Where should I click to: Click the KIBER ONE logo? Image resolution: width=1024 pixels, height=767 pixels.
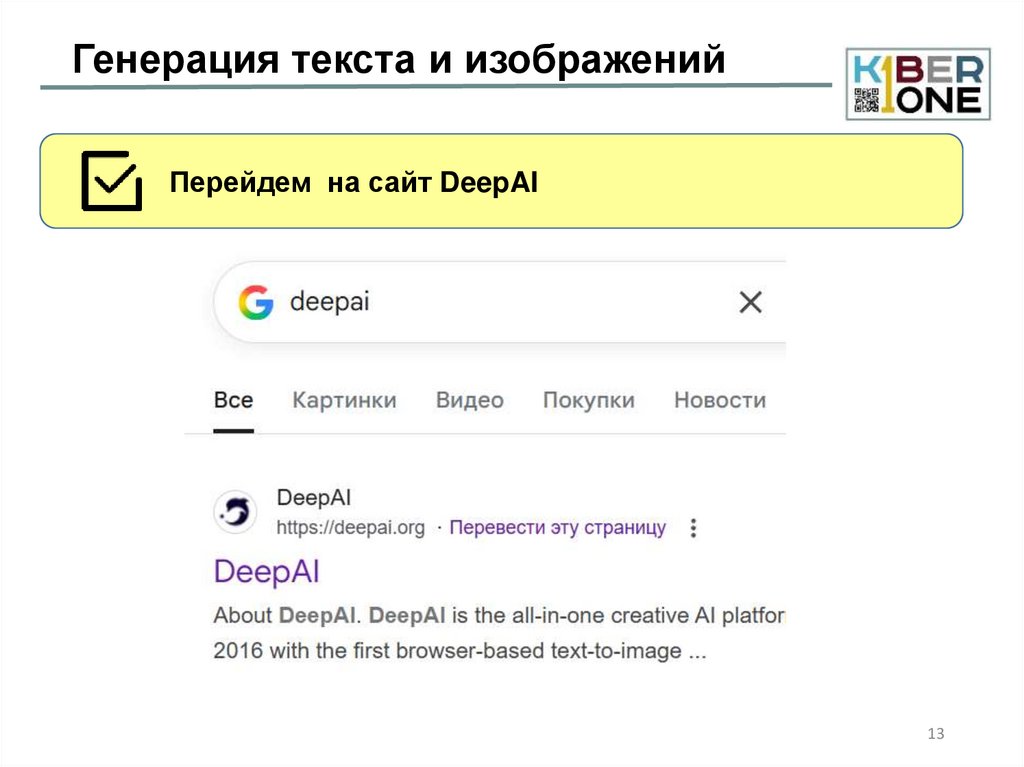tap(917, 80)
